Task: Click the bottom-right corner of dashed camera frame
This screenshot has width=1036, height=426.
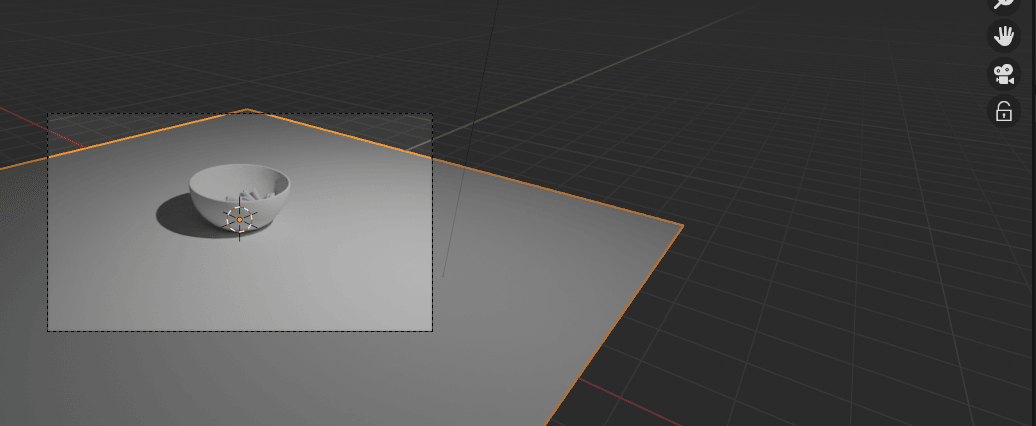Action: (432, 331)
